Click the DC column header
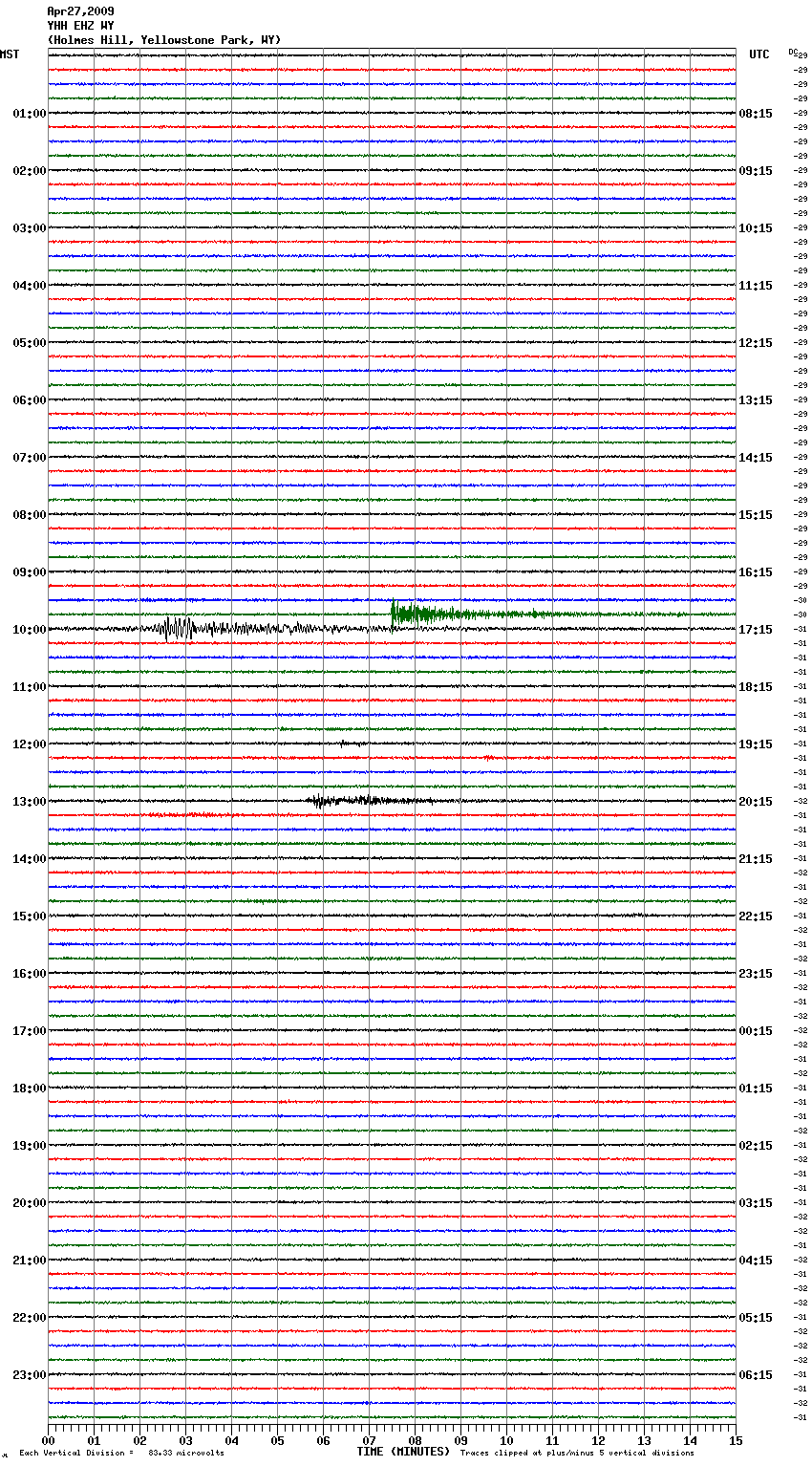Image resolution: width=812 pixels, height=1466 pixels. (792, 52)
